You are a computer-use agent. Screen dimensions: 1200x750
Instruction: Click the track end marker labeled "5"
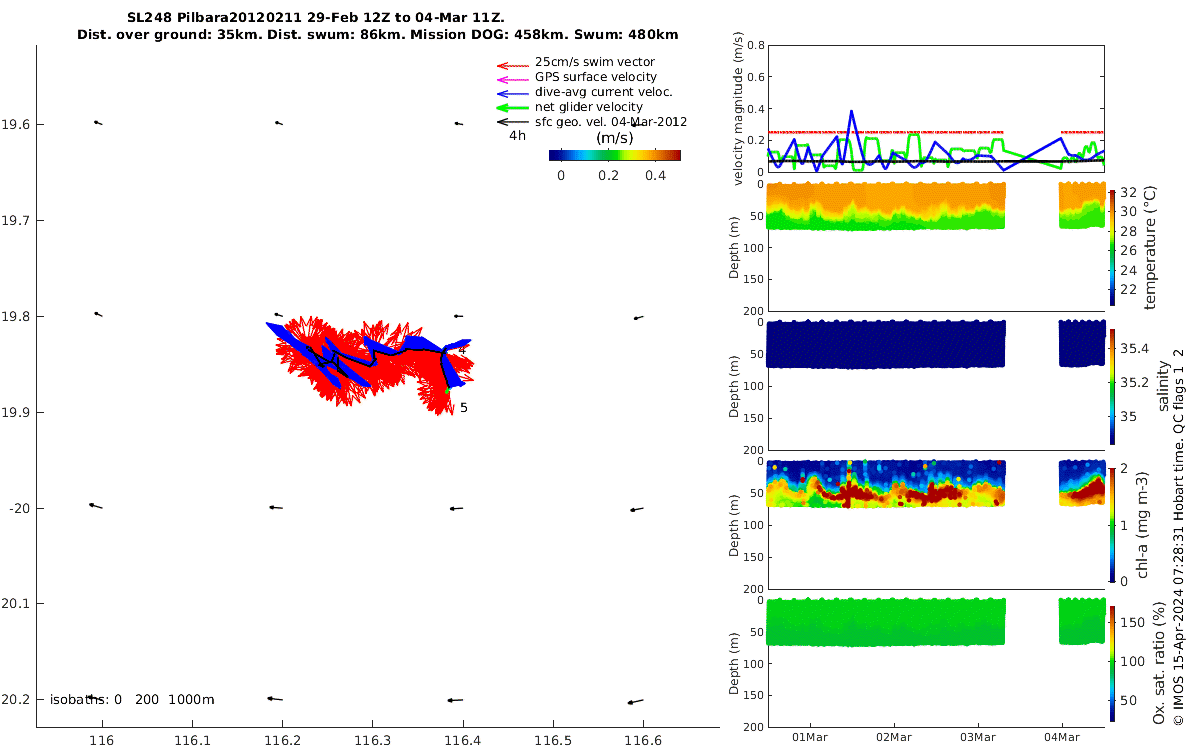point(464,408)
